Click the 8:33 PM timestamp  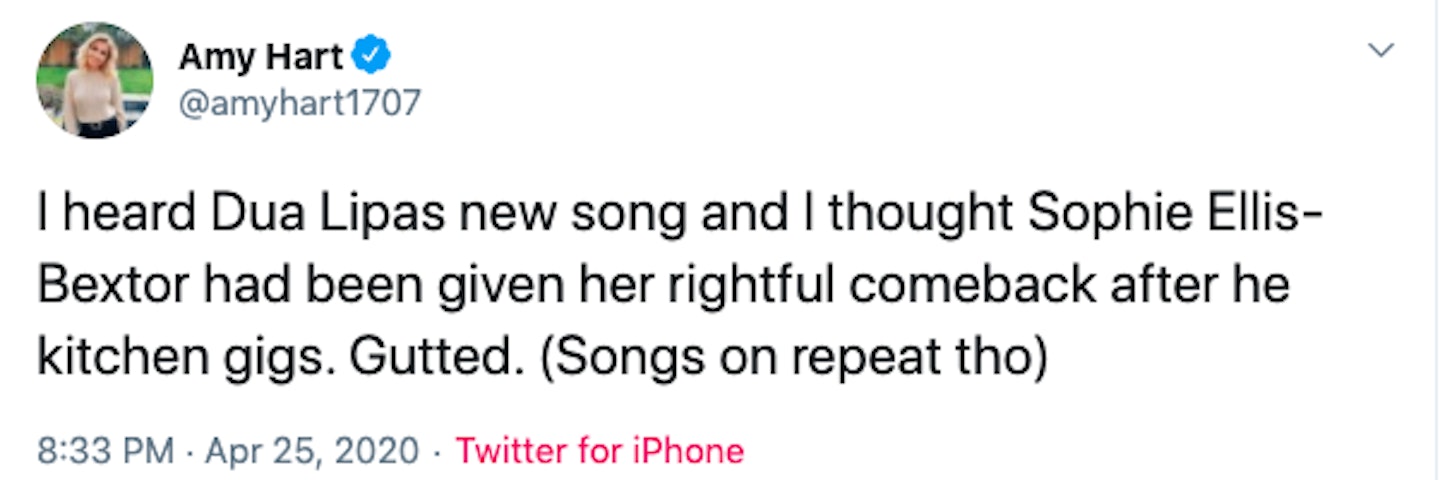pos(105,451)
